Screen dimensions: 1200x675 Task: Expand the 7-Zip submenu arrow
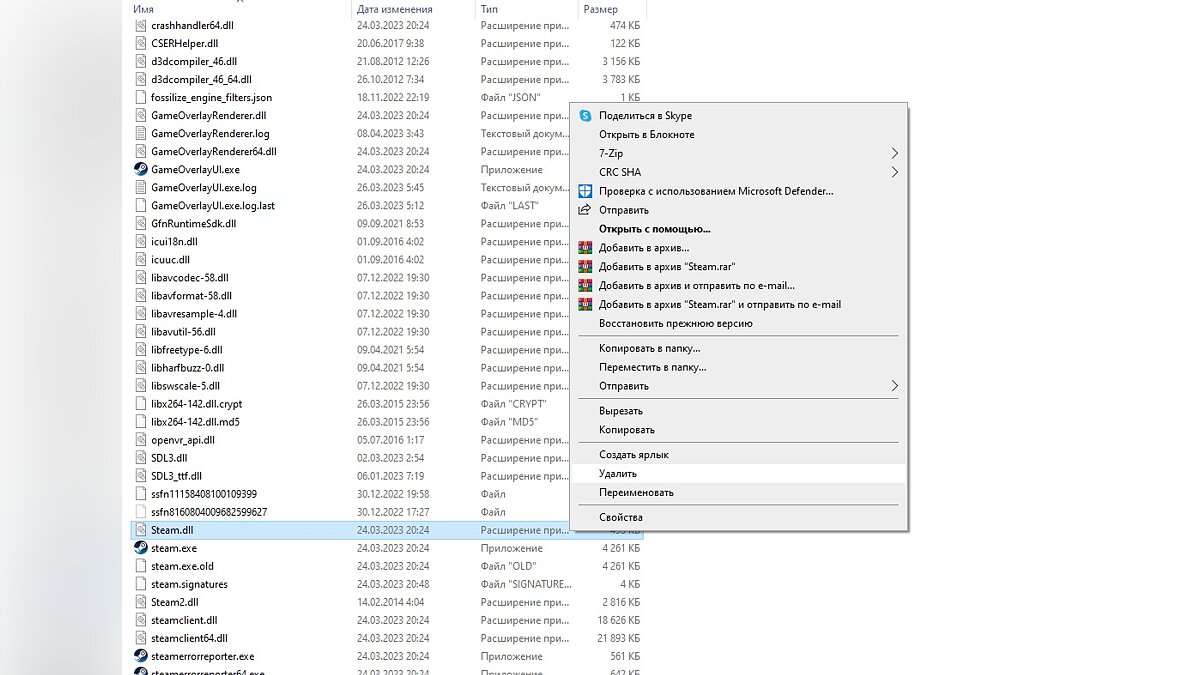(894, 154)
